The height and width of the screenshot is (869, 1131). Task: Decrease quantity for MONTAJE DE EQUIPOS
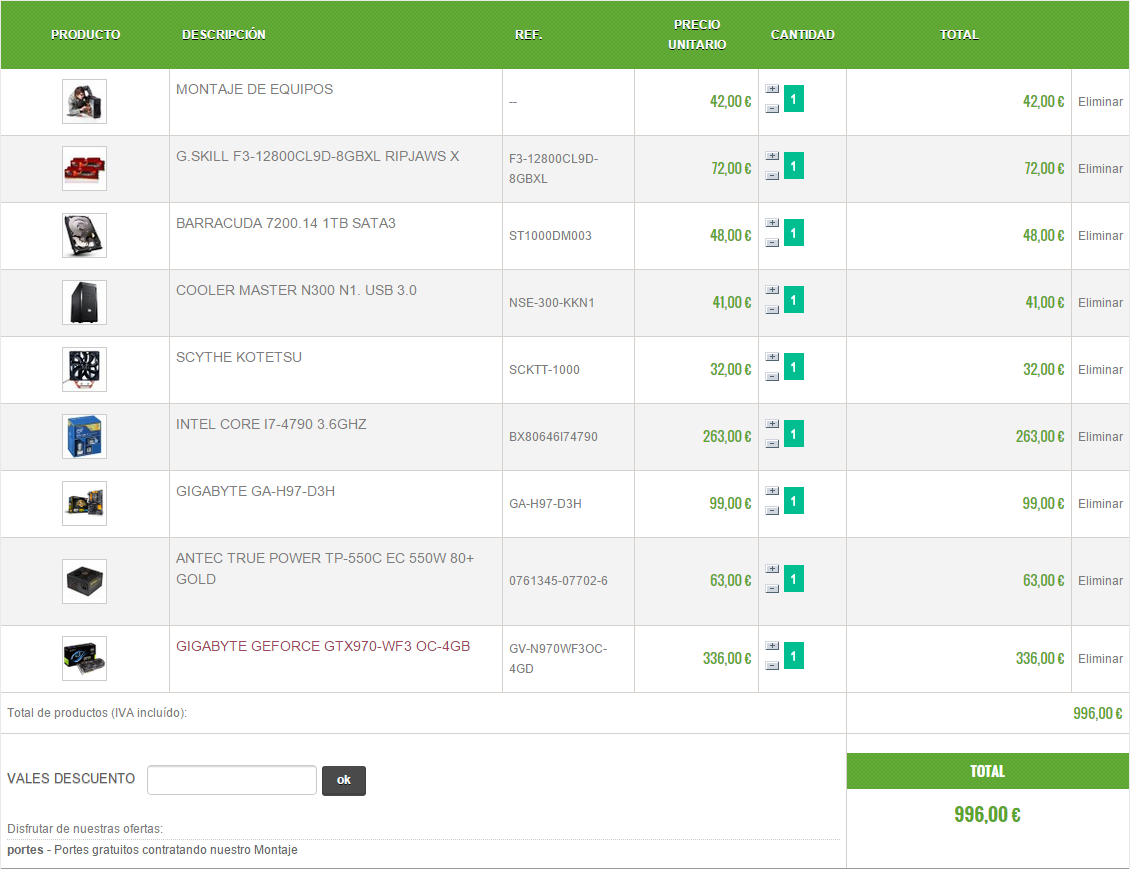(x=772, y=109)
